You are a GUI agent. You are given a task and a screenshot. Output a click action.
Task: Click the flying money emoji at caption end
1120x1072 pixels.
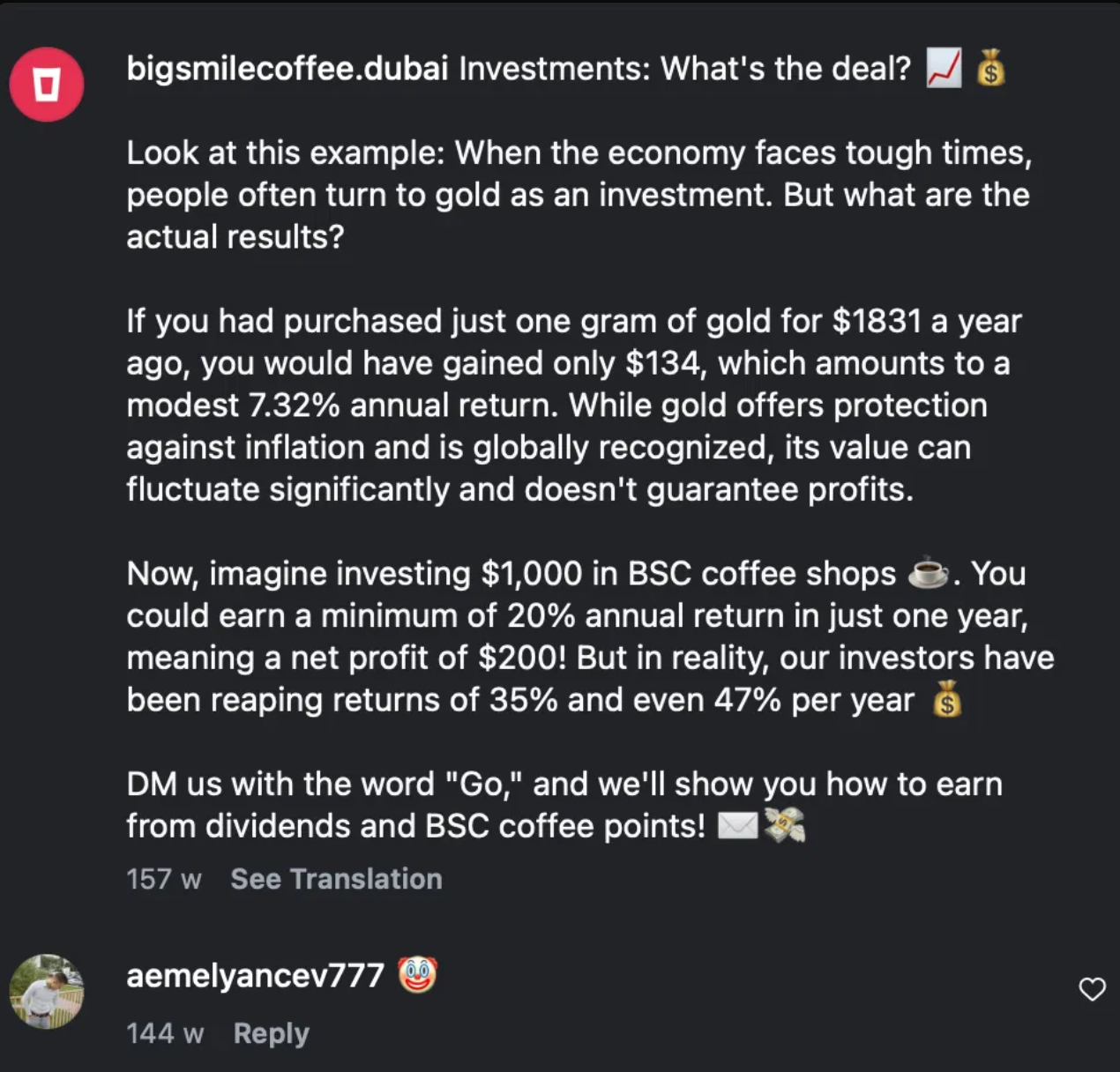point(785,826)
